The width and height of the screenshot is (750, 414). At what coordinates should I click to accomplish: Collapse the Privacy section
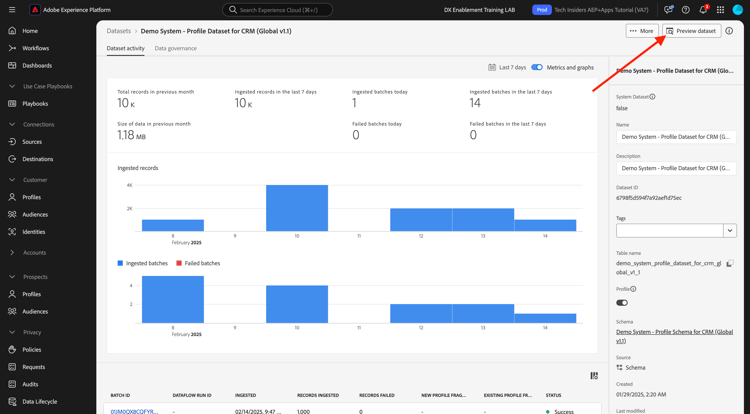(x=12, y=332)
